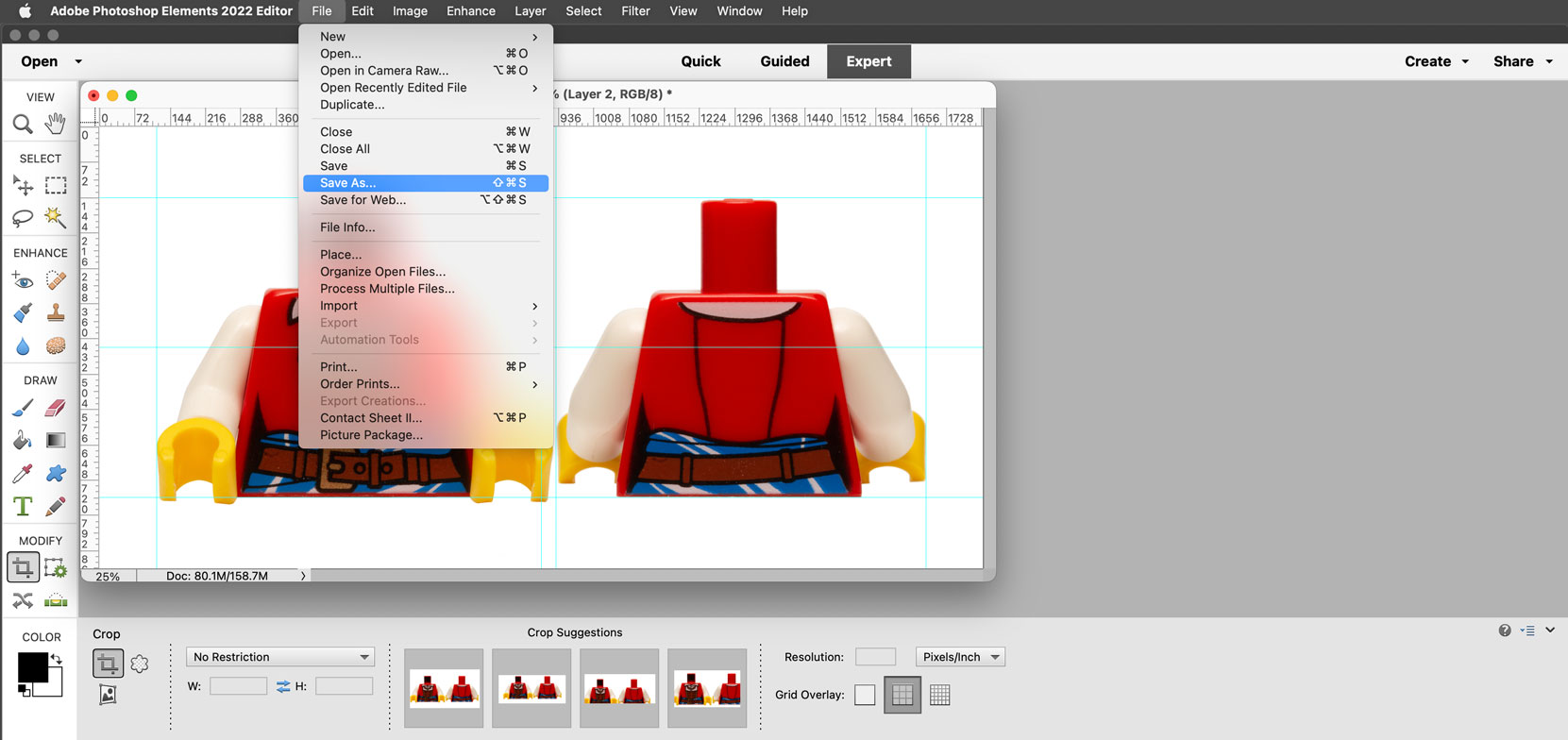The width and height of the screenshot is (1568, 740).
Task: Select the Gradient tool
Action: pos(56,440)
